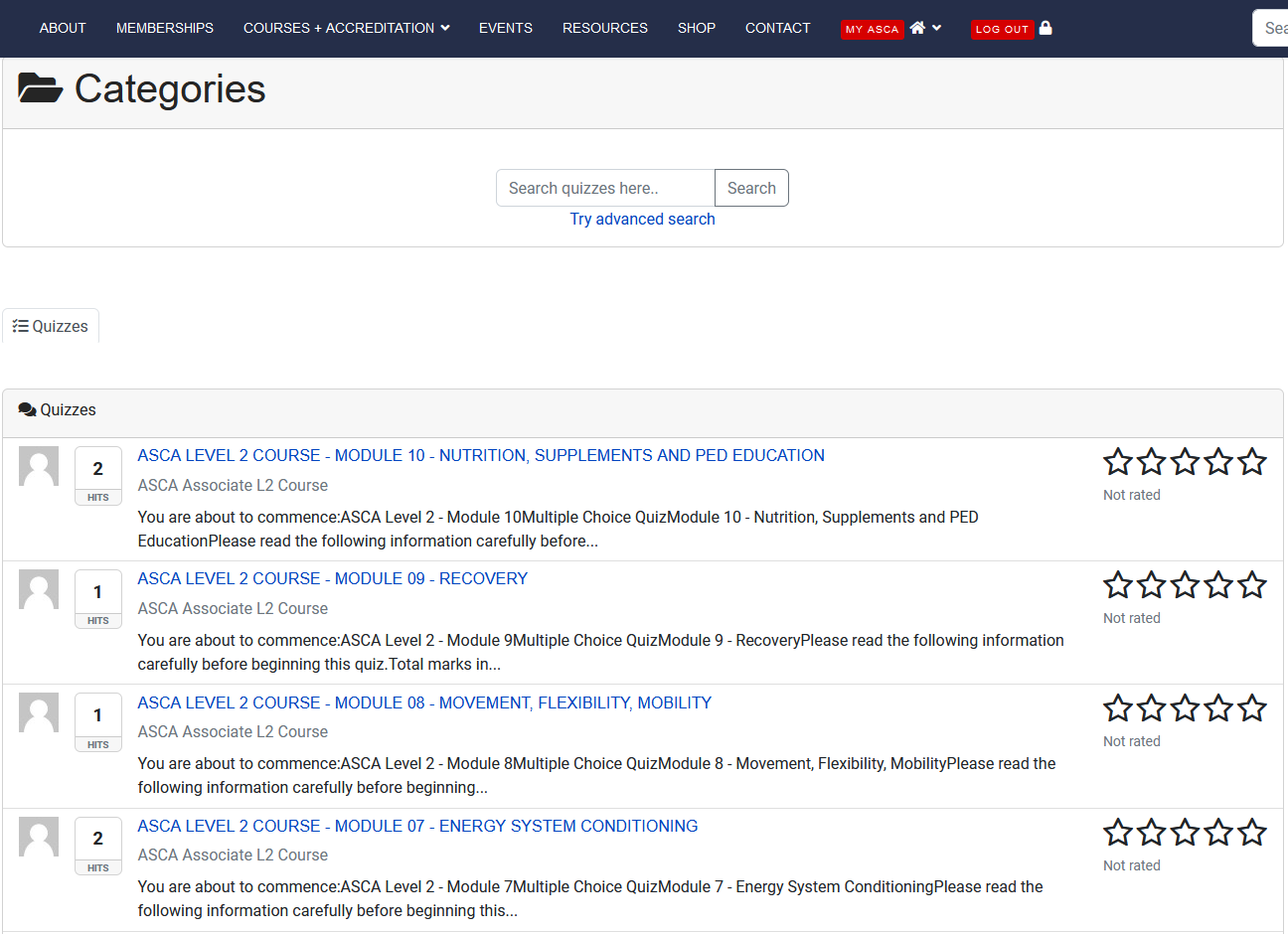The height and width of the screenshot is (934, 1288).
Task: Click the user avatar for Module 10 quiz
Action: coord(39,466)
